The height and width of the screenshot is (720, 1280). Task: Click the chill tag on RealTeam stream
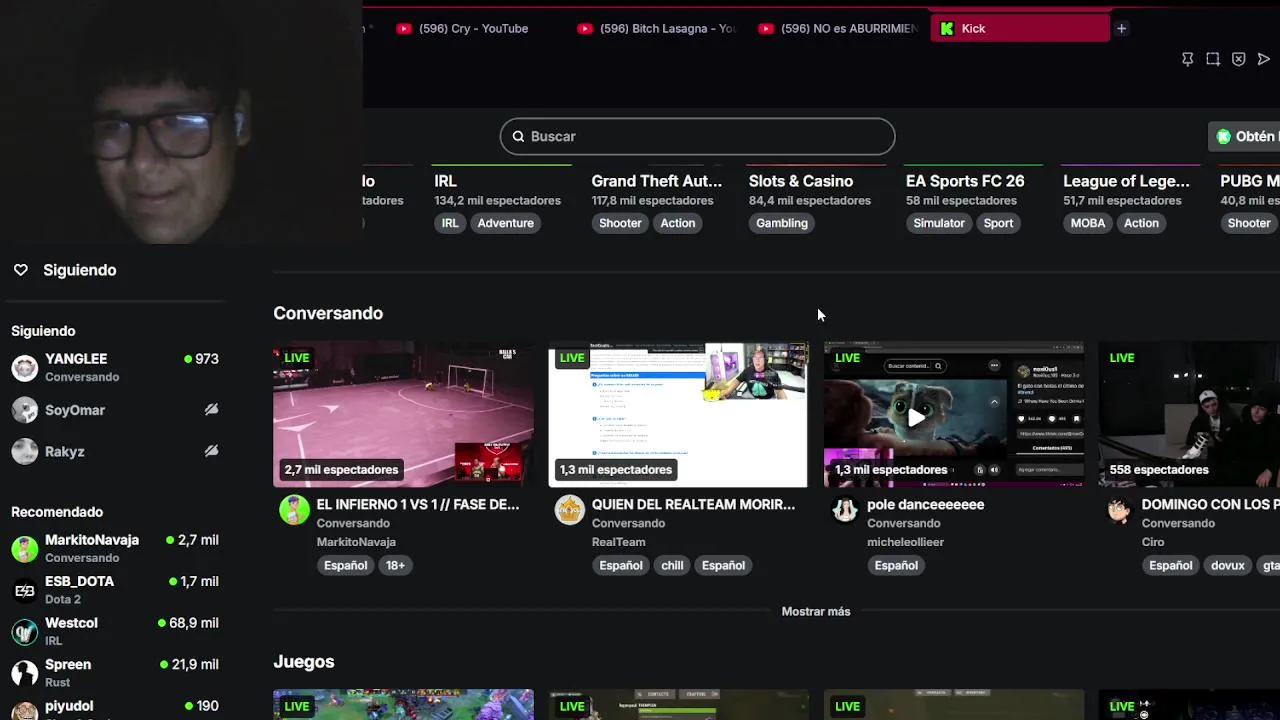tap(672, 565)
